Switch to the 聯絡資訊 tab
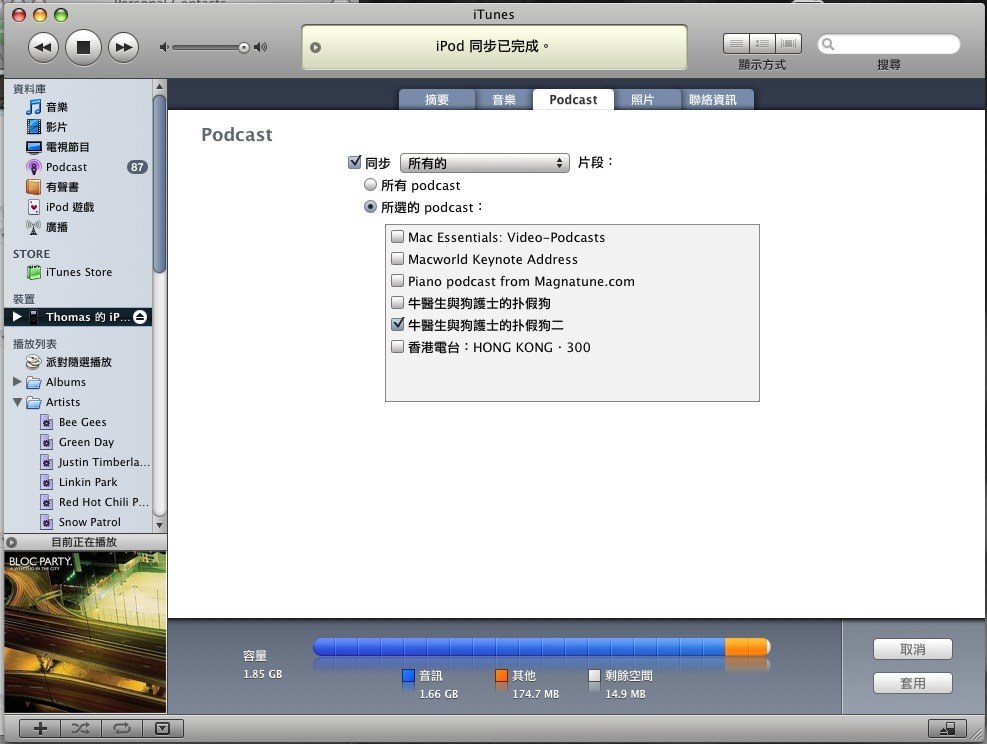987x744 pixels. click(713, 99)
